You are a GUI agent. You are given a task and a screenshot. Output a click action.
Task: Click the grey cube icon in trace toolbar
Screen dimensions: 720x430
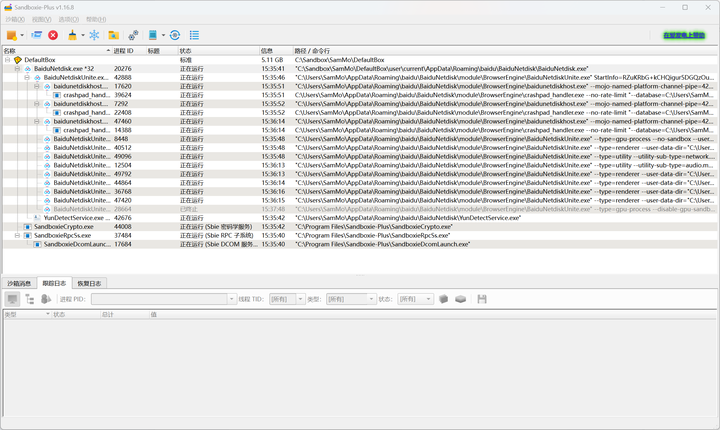pos(443,299)
